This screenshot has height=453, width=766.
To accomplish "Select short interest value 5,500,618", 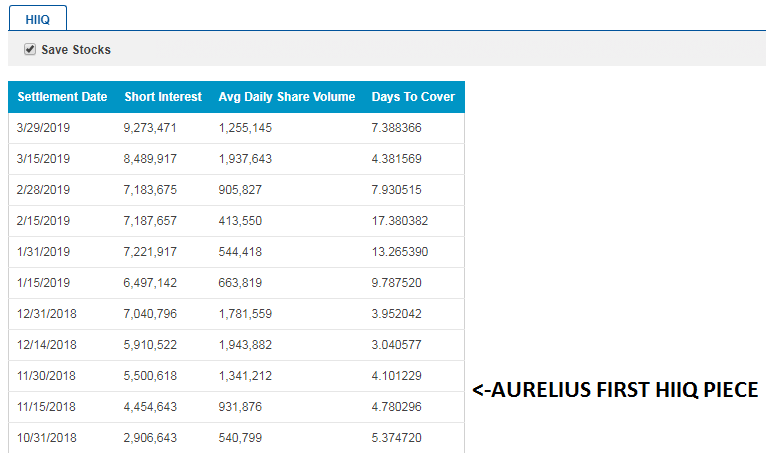I will 150,376.
